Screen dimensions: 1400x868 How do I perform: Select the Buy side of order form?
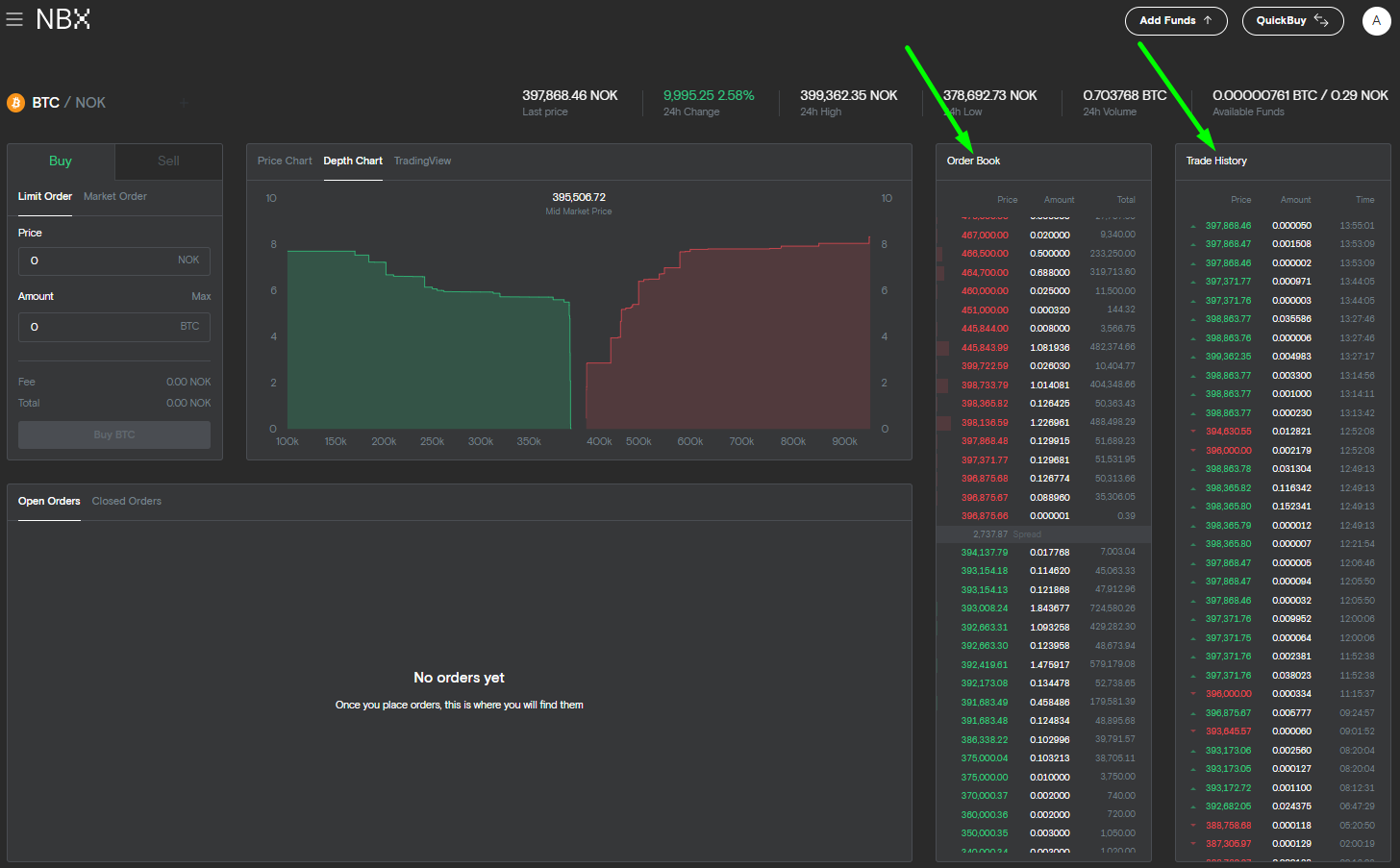point(61,161)
